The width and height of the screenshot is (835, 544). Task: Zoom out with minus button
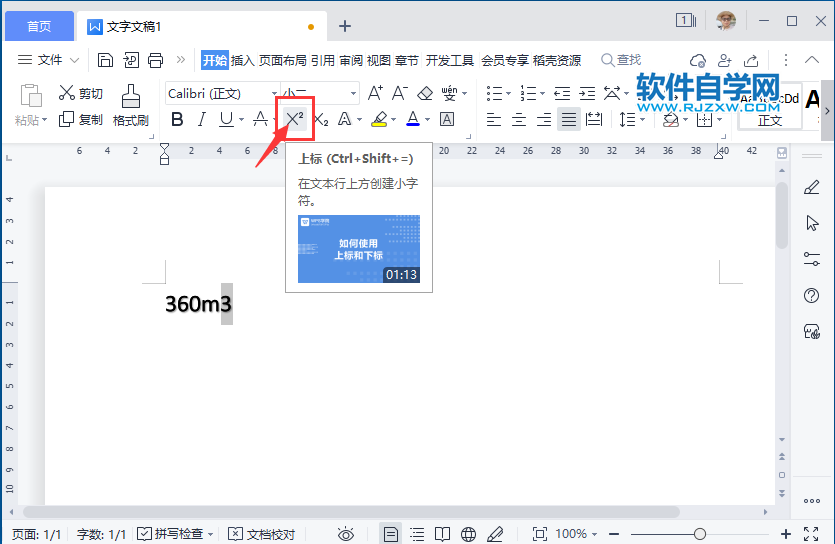[614, 533]
